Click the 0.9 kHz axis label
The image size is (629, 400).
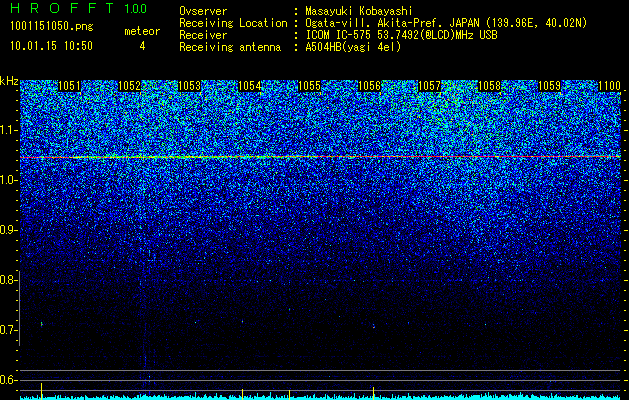pos(7,230)
